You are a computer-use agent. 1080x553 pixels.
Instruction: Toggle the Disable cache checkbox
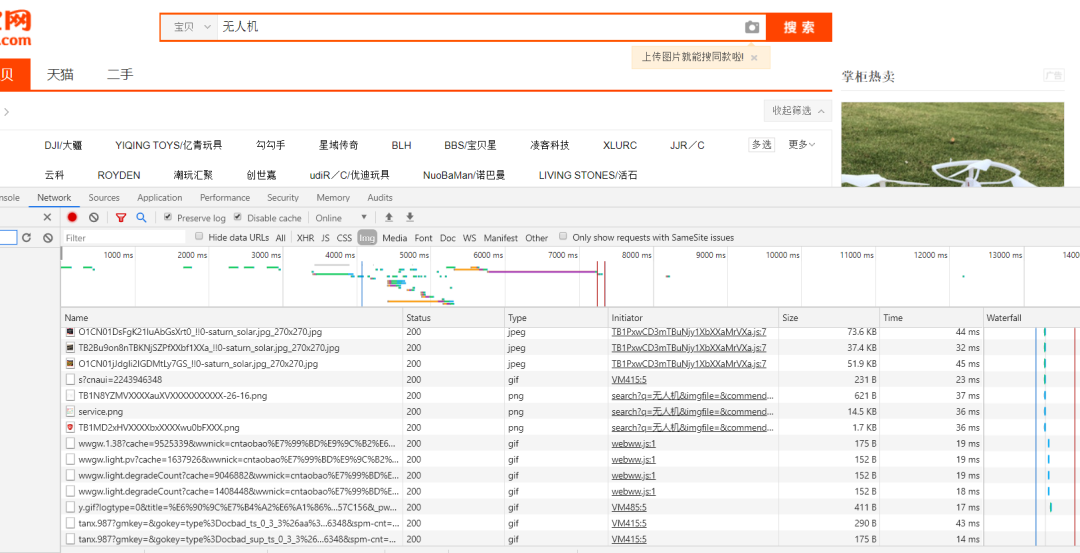[x=238, y=217]
